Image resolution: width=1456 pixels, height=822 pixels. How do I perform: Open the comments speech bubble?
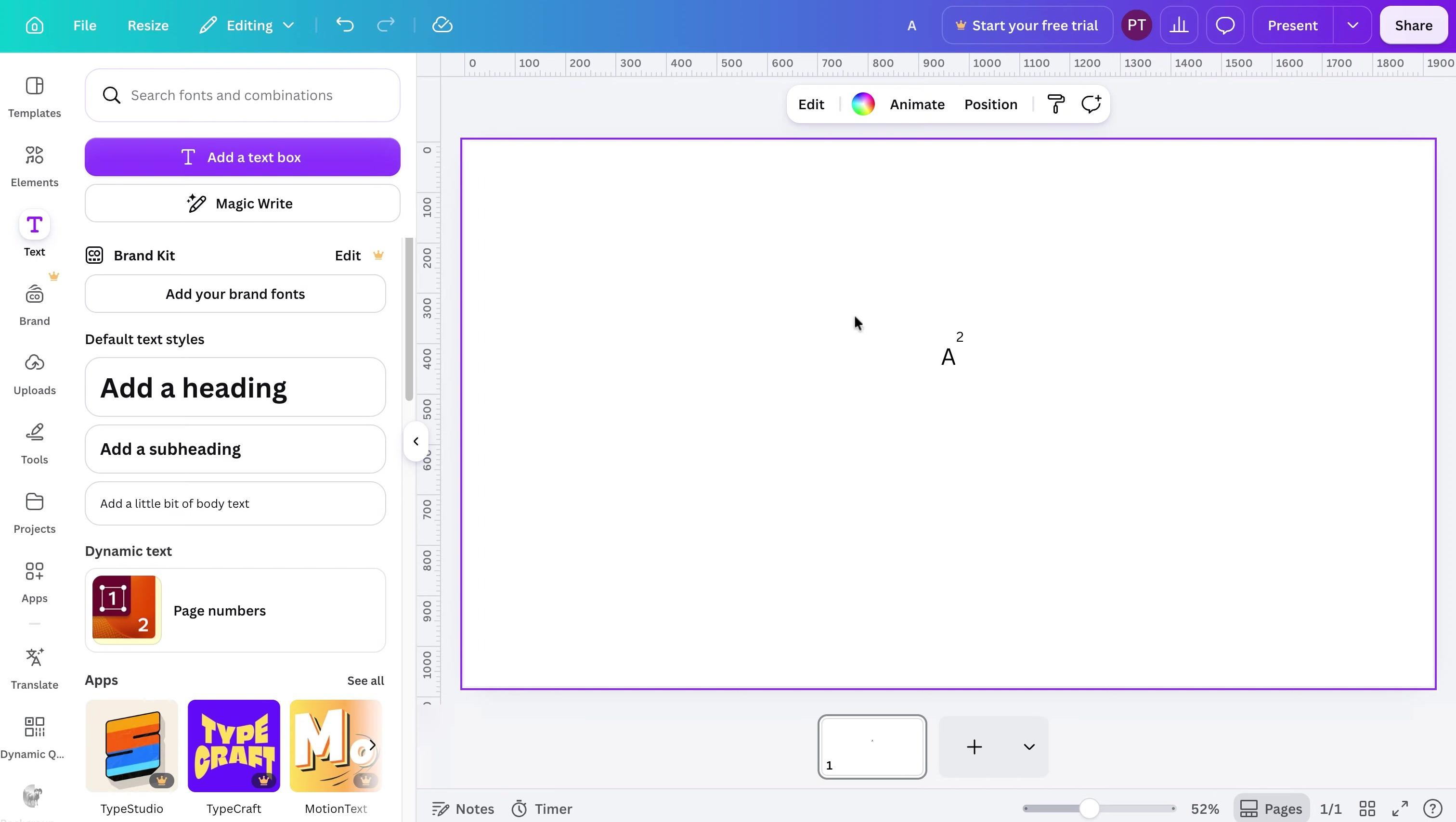tap(1225, 26)
